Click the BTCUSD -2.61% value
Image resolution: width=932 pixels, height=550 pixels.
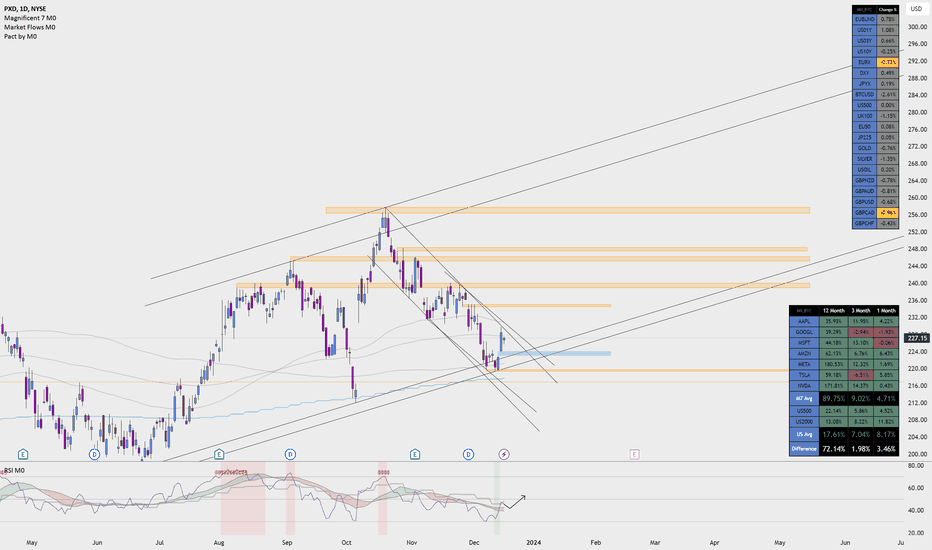tap(887, 94)
